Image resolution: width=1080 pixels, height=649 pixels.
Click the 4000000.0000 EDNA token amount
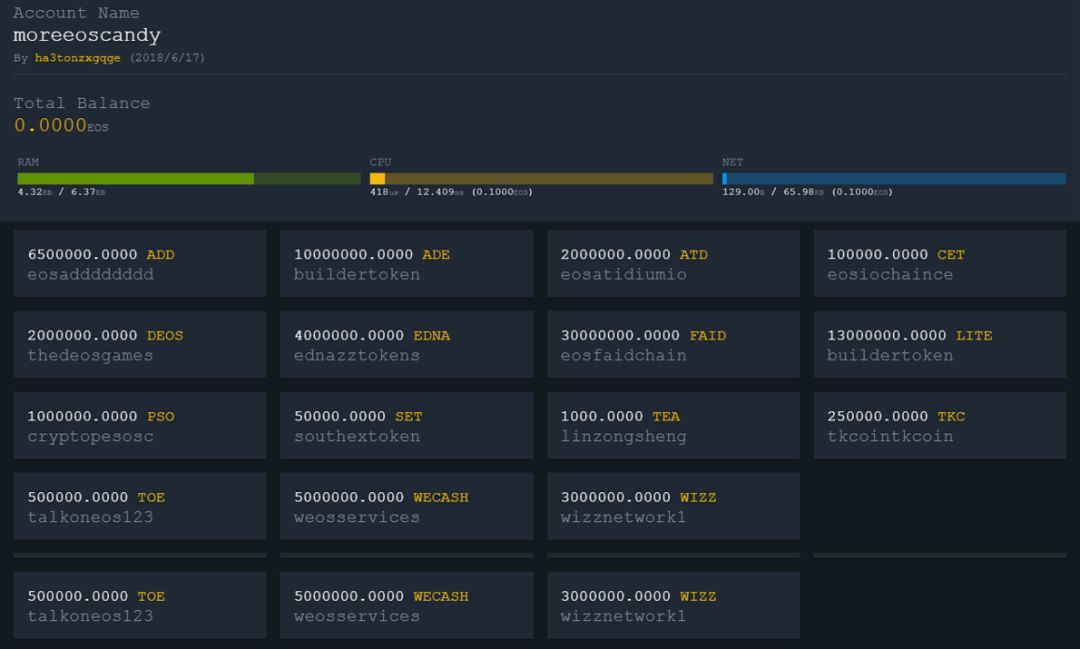point(372,336)
